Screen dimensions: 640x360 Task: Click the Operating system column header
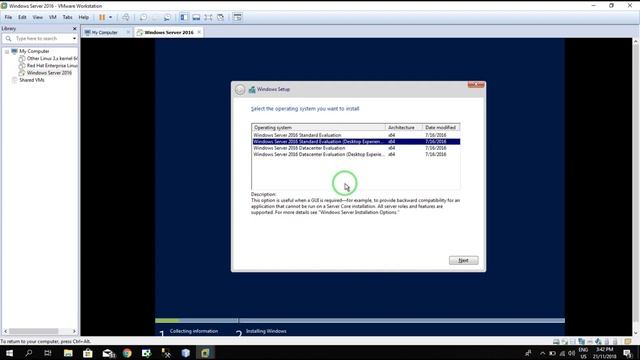(x=318, y=127)
